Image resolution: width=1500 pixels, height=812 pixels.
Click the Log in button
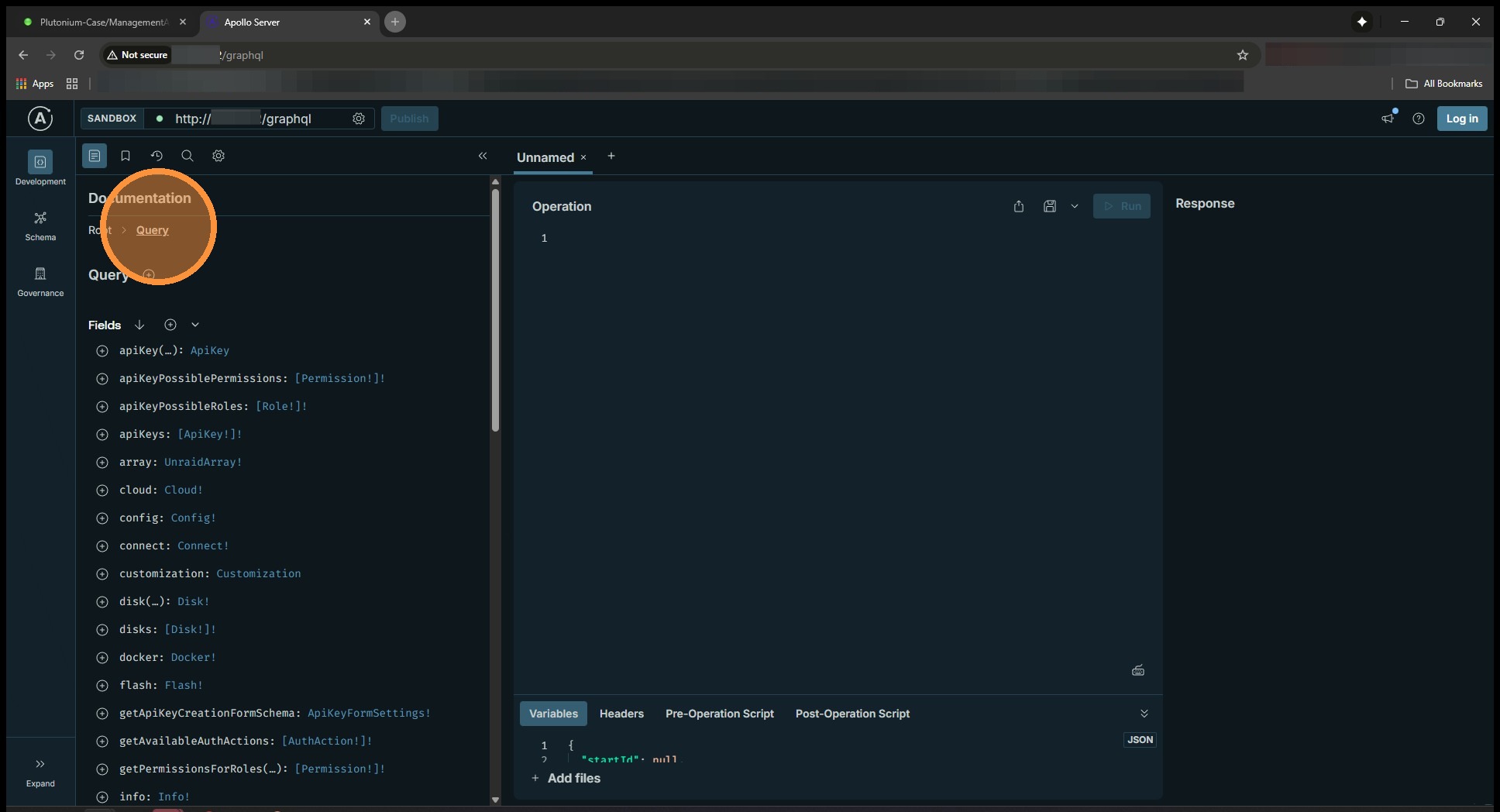pos(1461,119)
